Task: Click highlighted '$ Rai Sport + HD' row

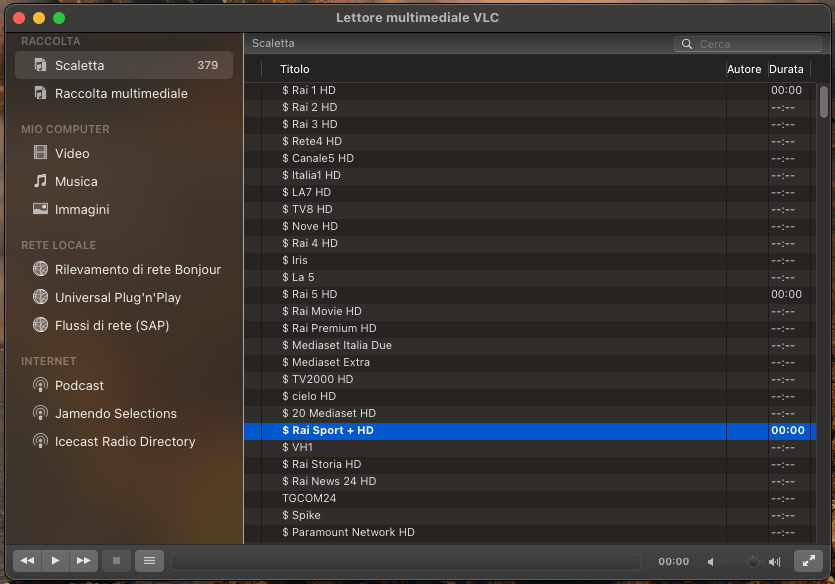Action: (530, 431)
